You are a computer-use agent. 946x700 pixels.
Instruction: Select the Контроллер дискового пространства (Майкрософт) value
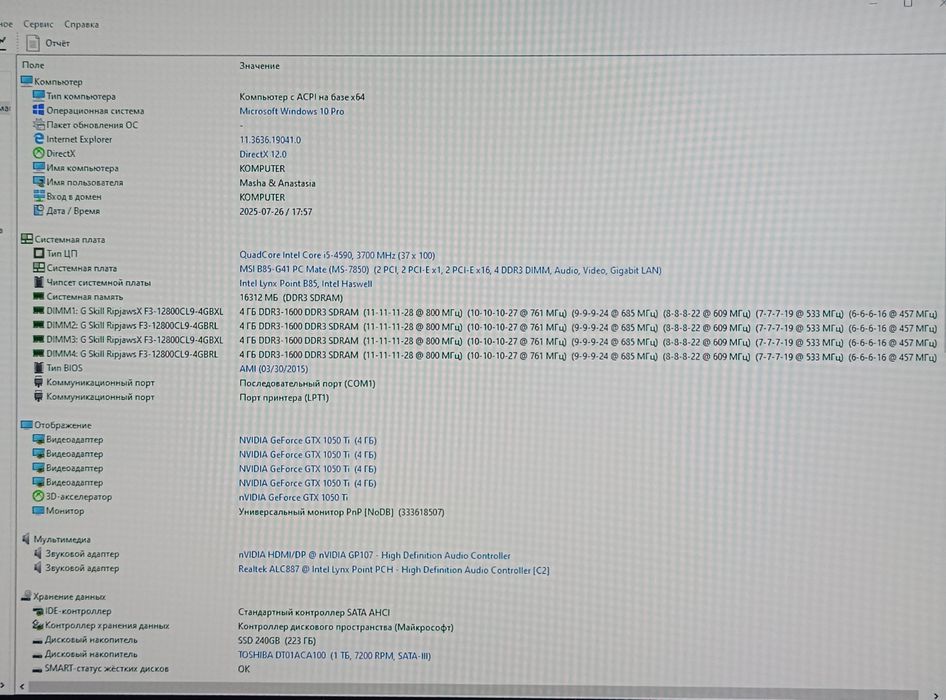coord(346,627)
